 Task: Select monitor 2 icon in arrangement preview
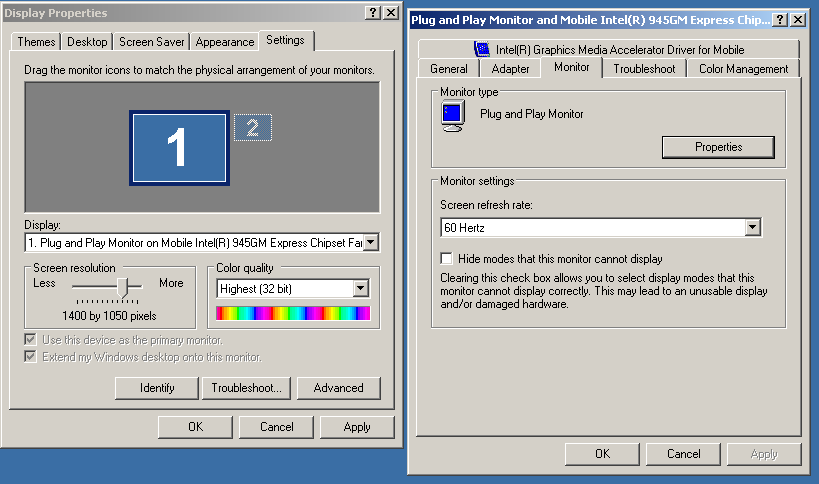coord(253,127)
